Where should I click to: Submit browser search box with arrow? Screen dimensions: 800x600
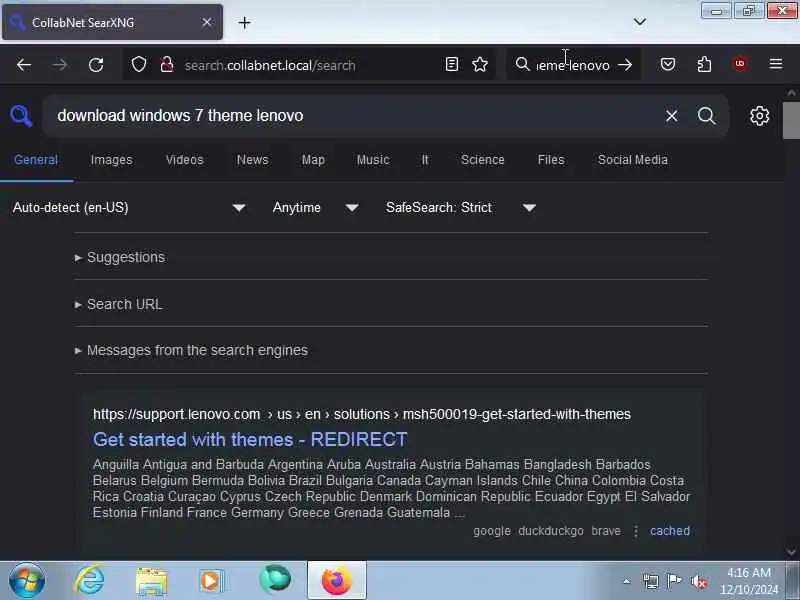[625, 65]
